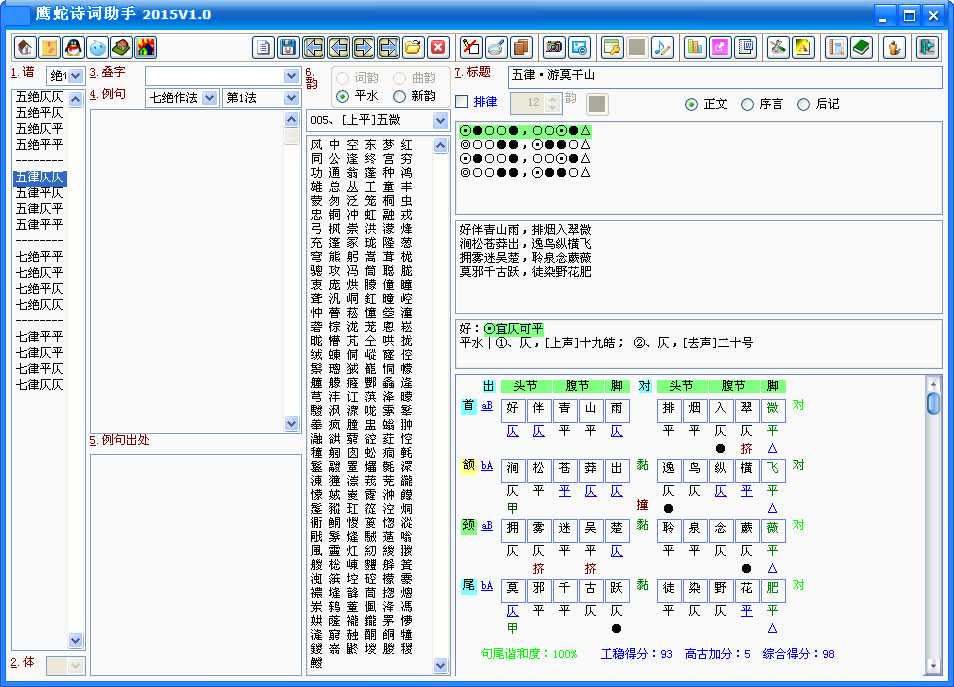Viewport: 954px width, 687px height.
Task: Take a snapshot with camera icon
Action: 554,47
